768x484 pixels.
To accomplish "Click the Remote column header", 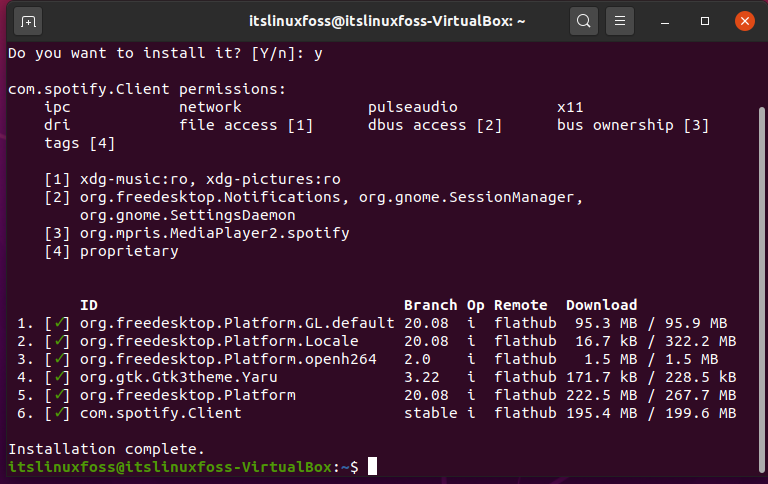I will click(521, 305).
